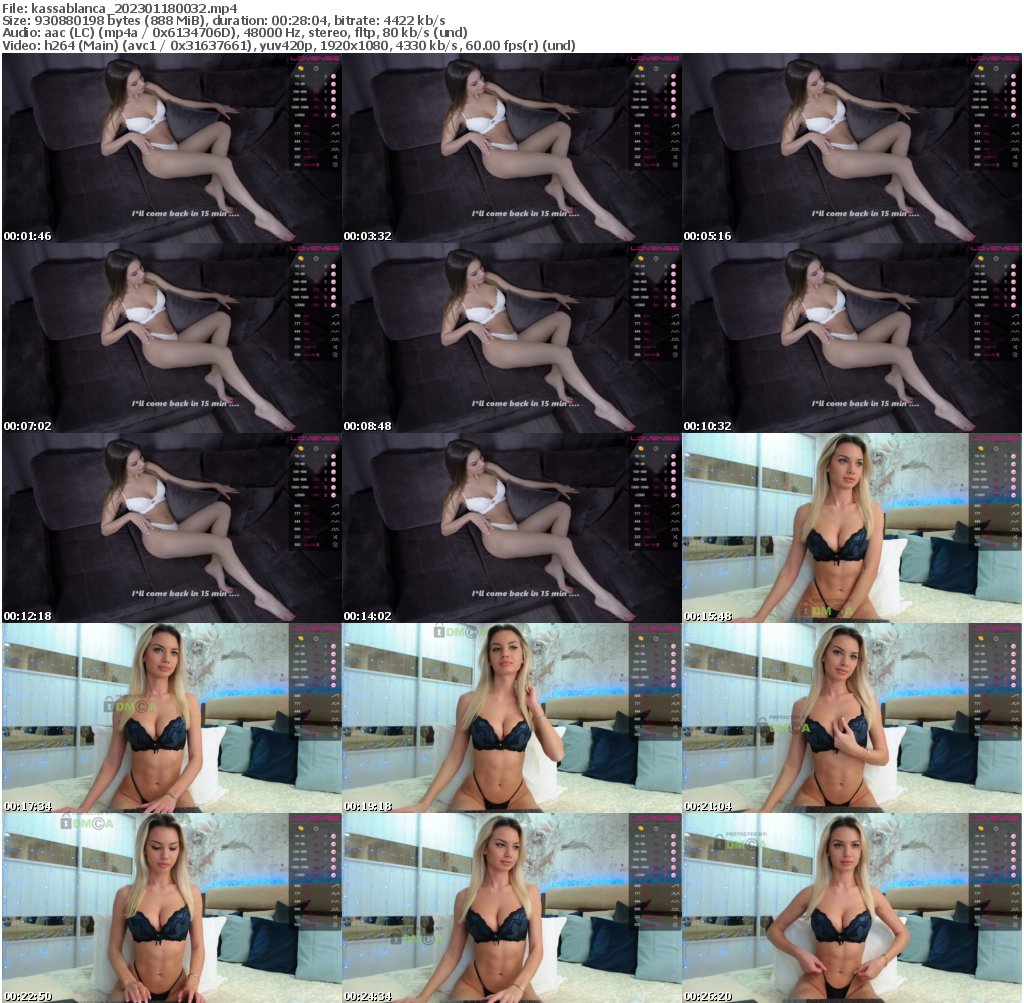This screenshot has height=1003, width=1024.
Task: Select the shuffle pattern icon next to 222
Action: point(333,156)
